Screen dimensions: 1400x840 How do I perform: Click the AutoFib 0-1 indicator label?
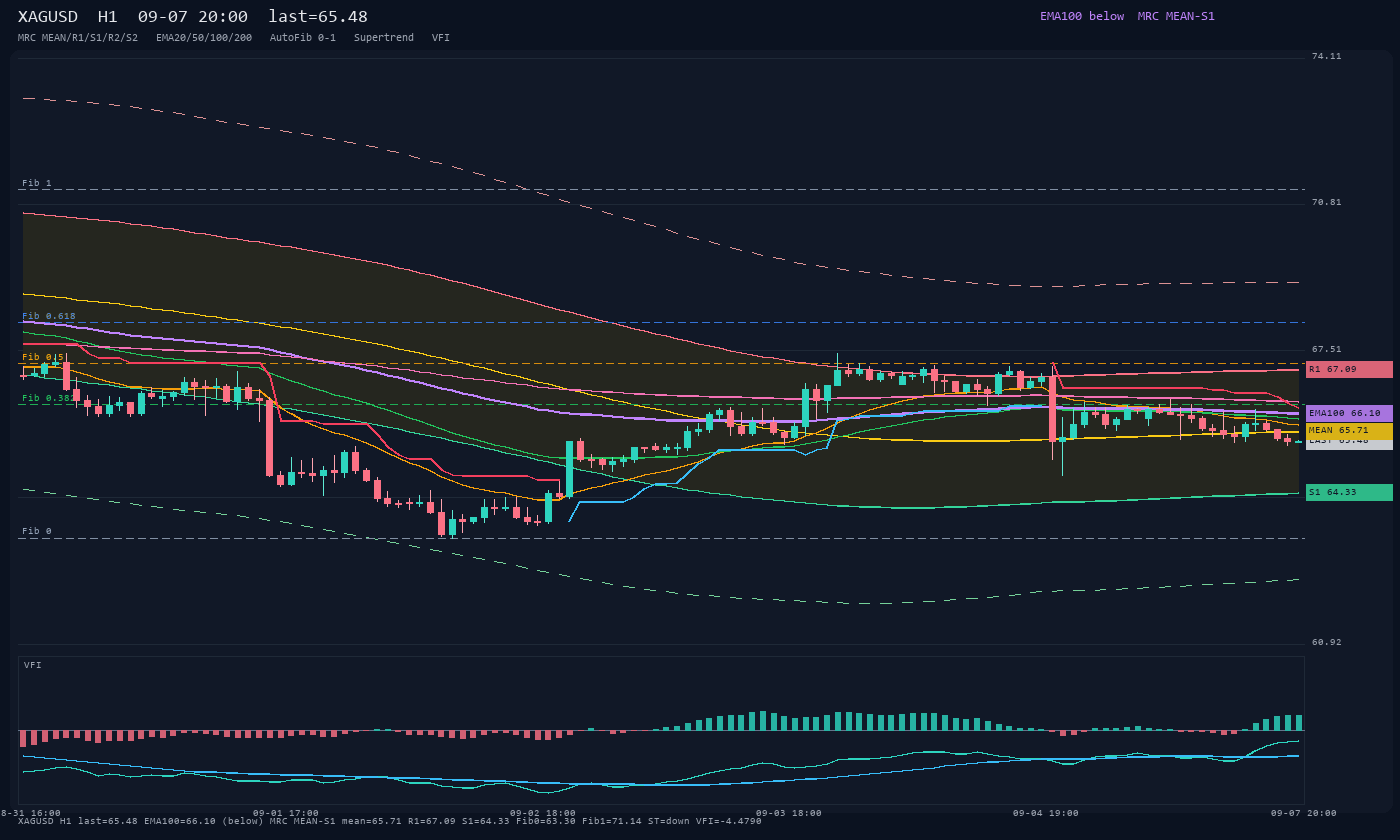click(303, 38)
